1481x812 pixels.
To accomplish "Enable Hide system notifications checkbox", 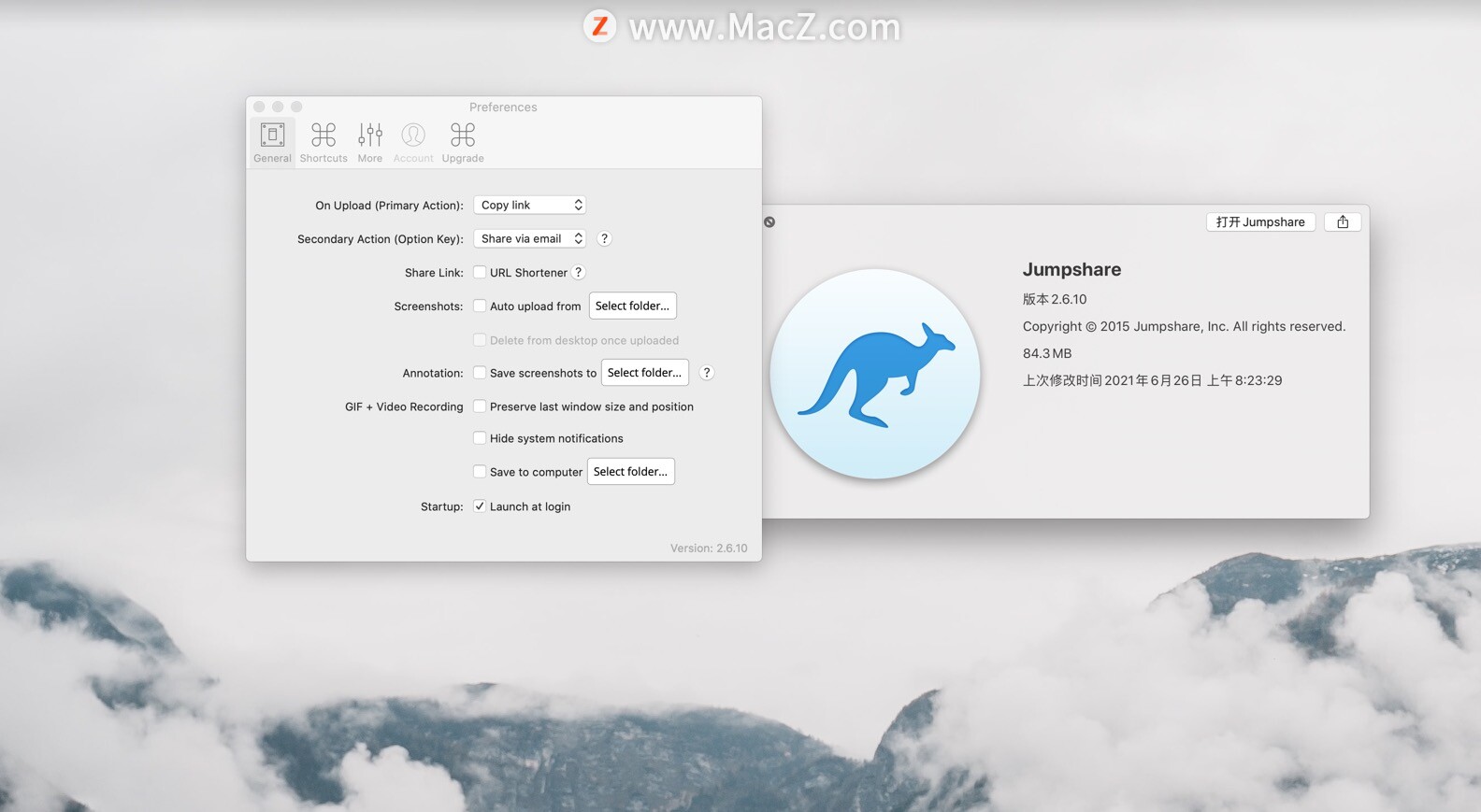I will [480, 437].
